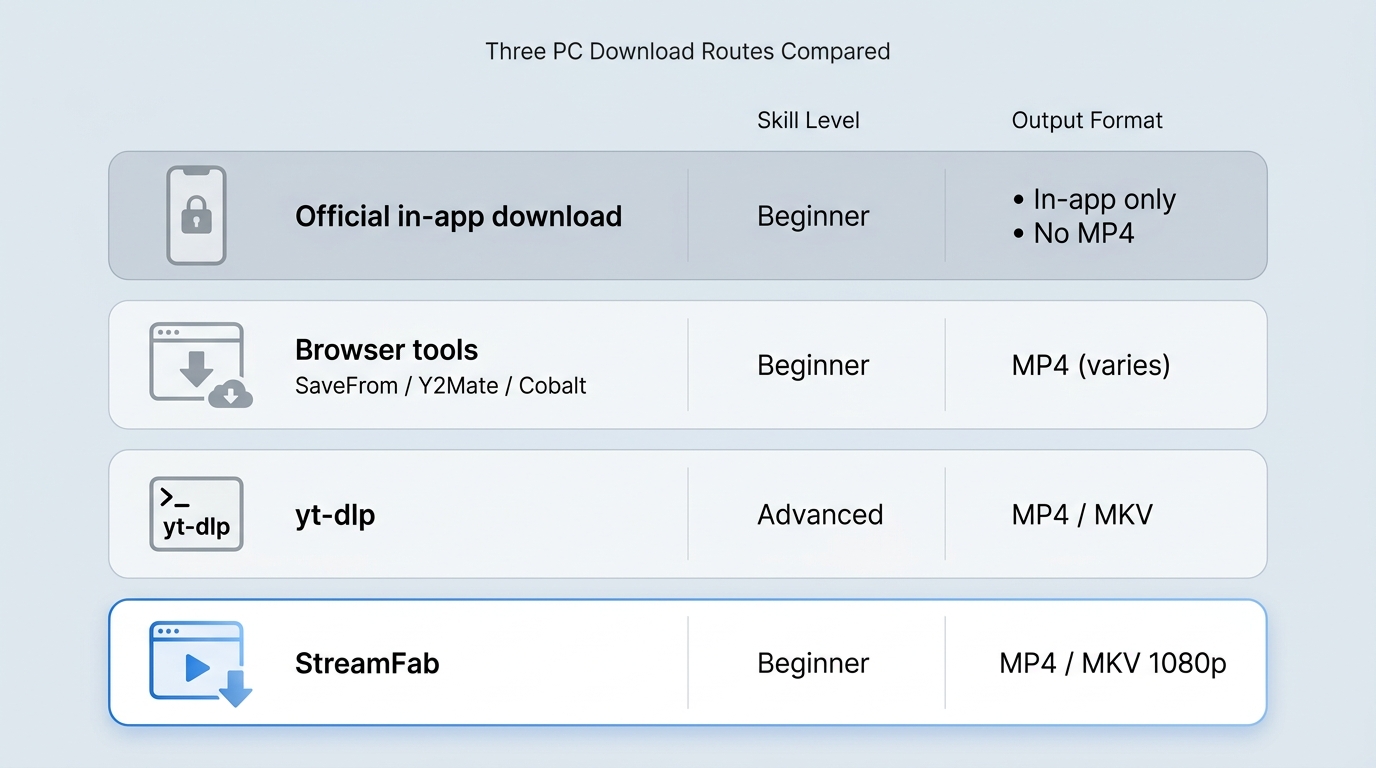Select the 'yt-dlp' row title
1376x768 pixels.
(x=335, y=516)
